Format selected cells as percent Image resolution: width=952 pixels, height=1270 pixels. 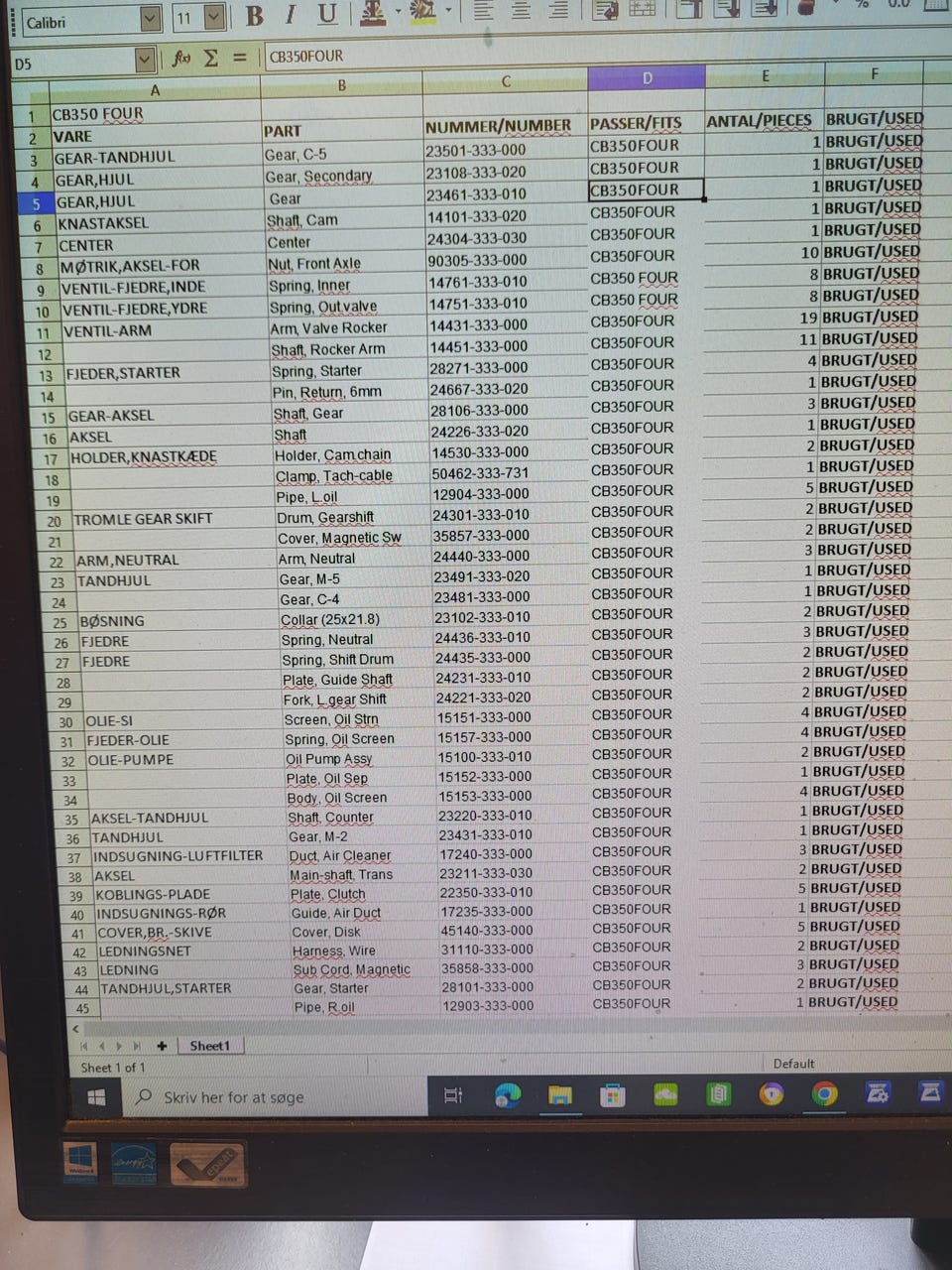[862, 4]
